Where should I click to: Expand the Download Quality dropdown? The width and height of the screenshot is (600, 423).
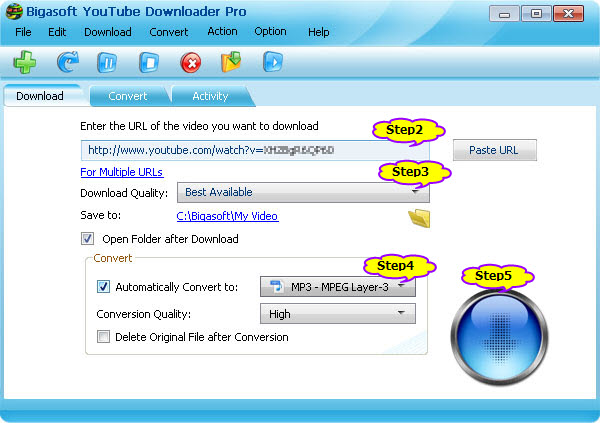click(303, 192)
